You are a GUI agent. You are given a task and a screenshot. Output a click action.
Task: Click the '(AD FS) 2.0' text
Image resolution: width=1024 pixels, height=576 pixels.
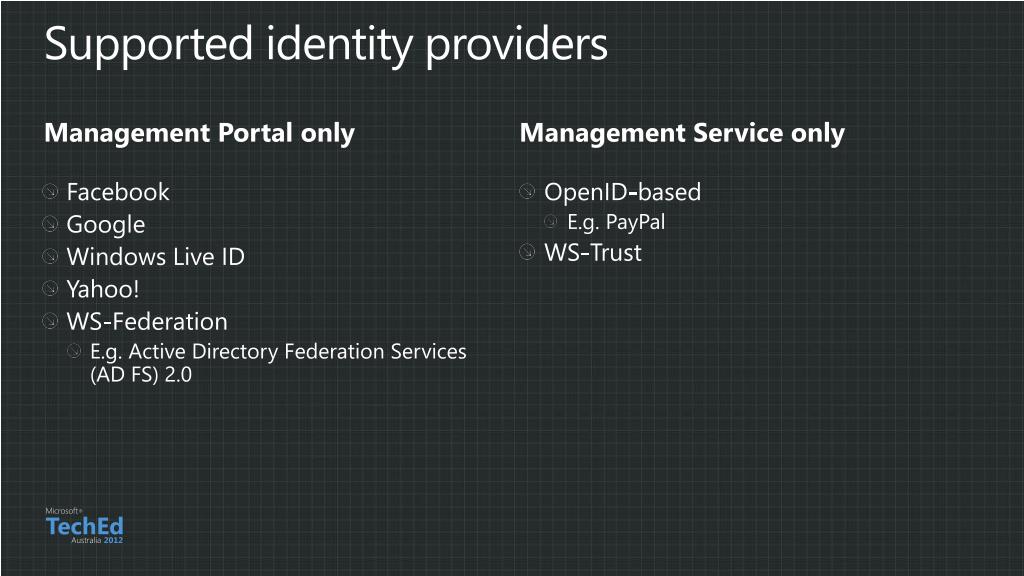pos(141,375)
